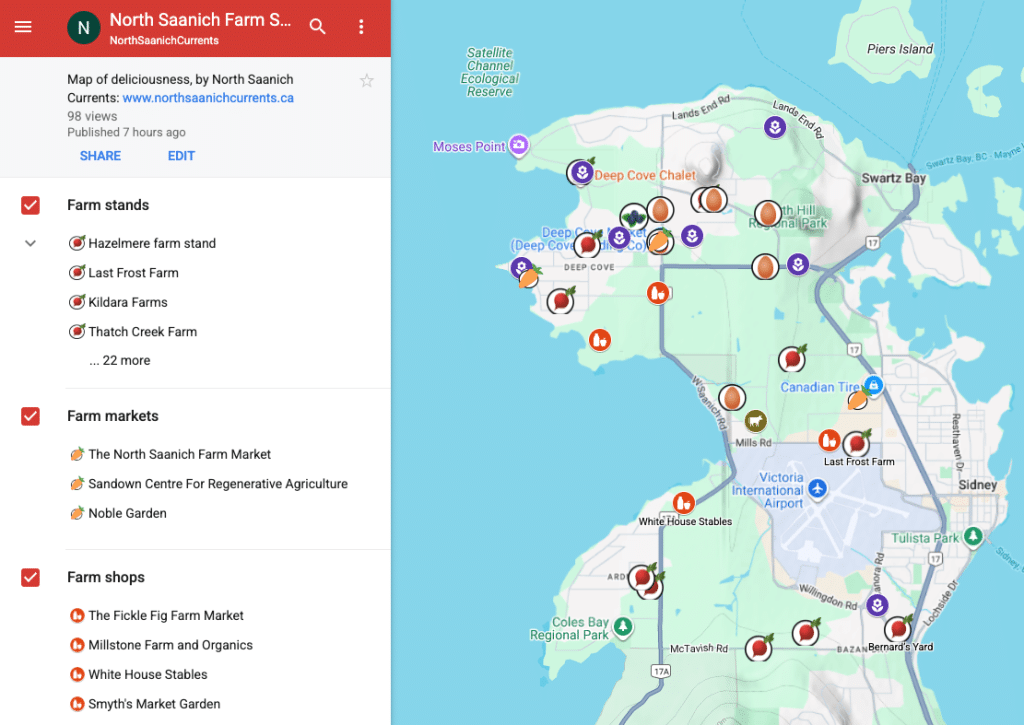Click the Last Frost Farm map marker
Screen dimensions: 1024x725
pos(856,443)
